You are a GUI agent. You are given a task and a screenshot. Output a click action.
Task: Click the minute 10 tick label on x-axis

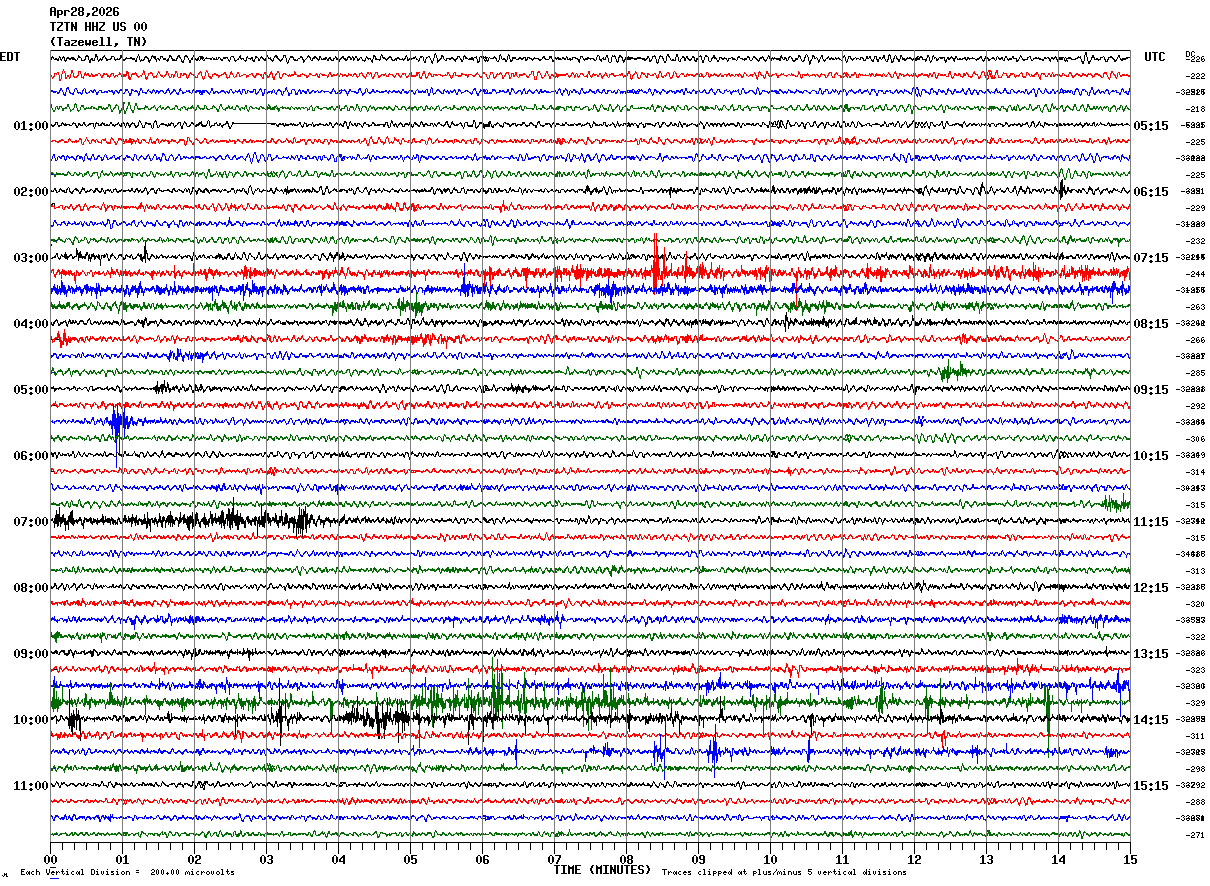(770, 859)
